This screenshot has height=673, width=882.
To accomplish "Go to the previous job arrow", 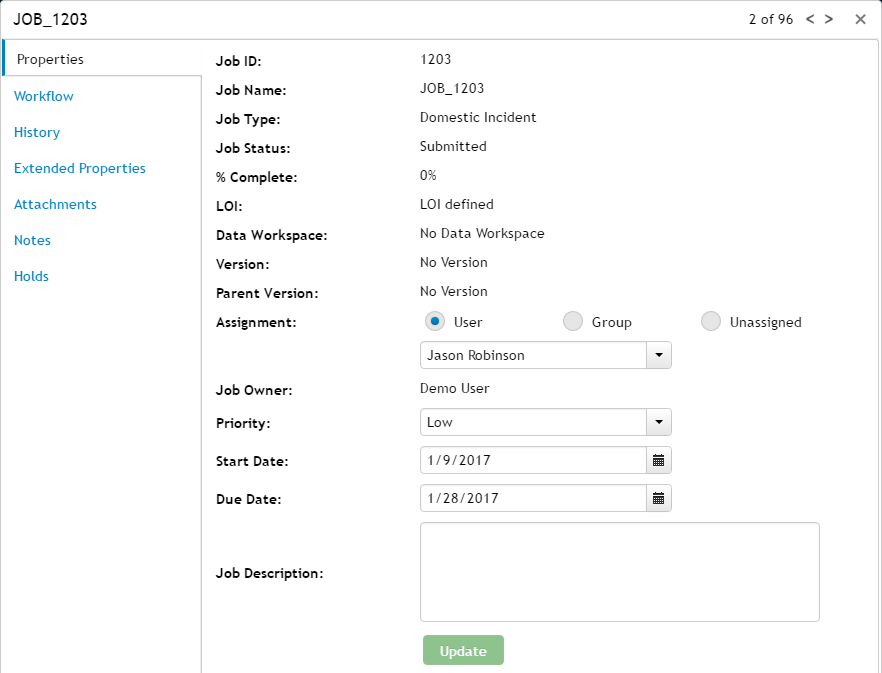I will (810, 19).
